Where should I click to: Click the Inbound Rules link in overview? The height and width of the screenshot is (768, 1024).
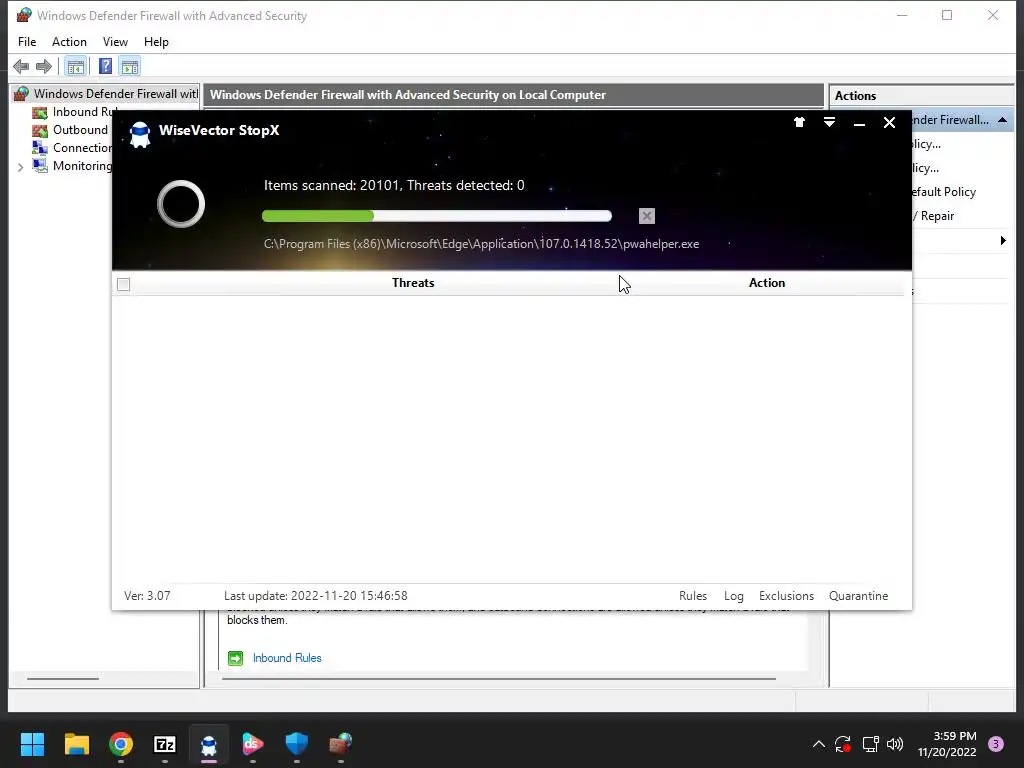(x=287, y=658)
